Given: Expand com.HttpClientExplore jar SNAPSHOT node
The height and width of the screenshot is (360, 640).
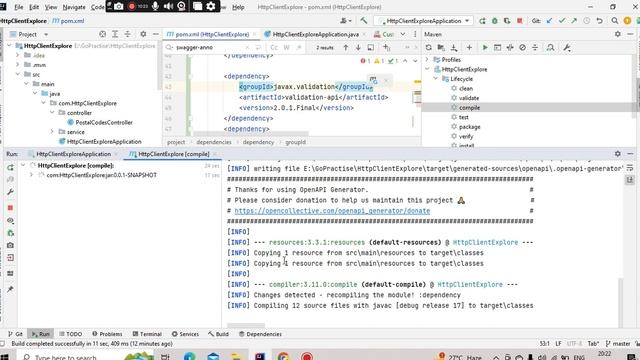Looking at the screenshot, I should (31, 175).
